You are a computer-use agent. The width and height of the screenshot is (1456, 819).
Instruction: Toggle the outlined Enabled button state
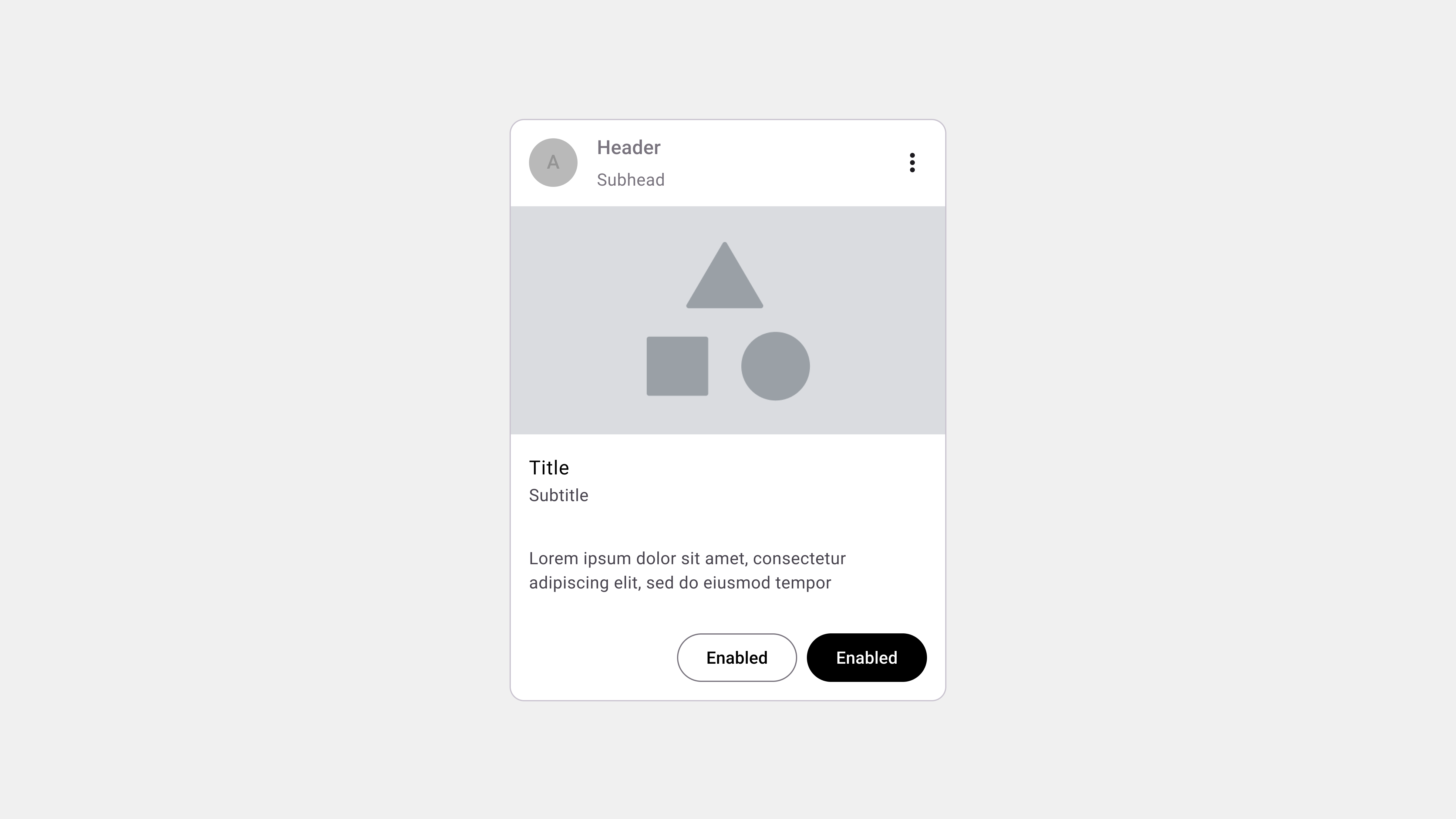click(x=737, y=657)
